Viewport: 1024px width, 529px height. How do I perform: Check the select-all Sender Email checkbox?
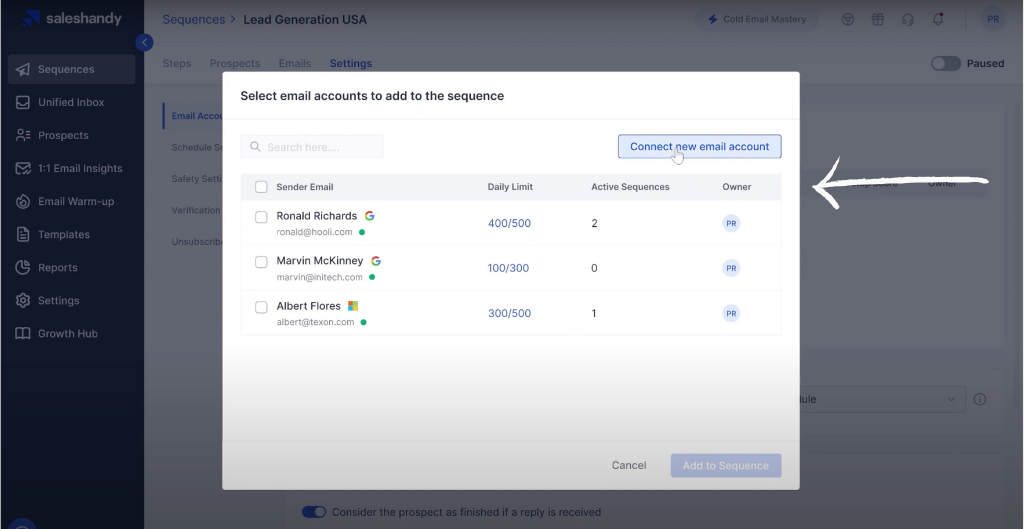click(261, 187)
